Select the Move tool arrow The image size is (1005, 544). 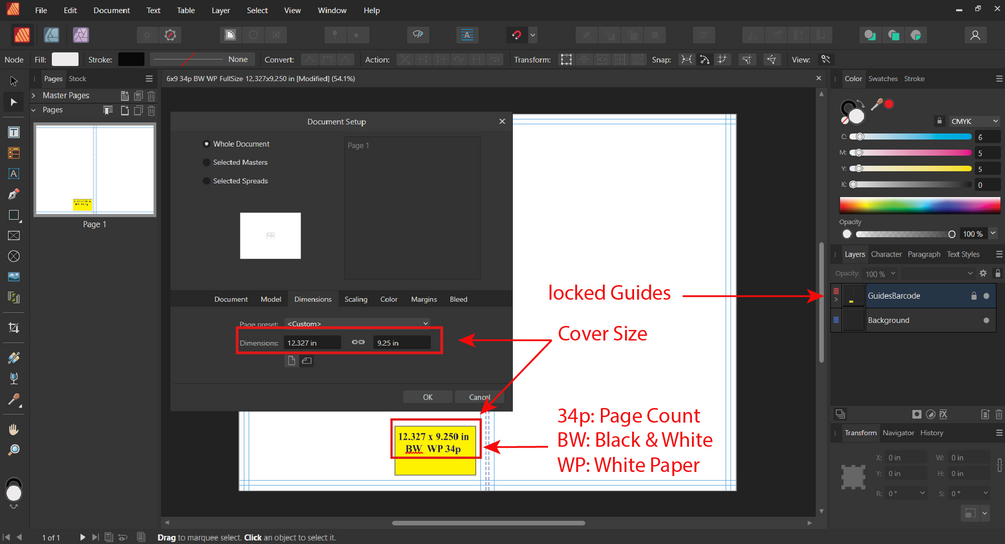coord(13,81)
